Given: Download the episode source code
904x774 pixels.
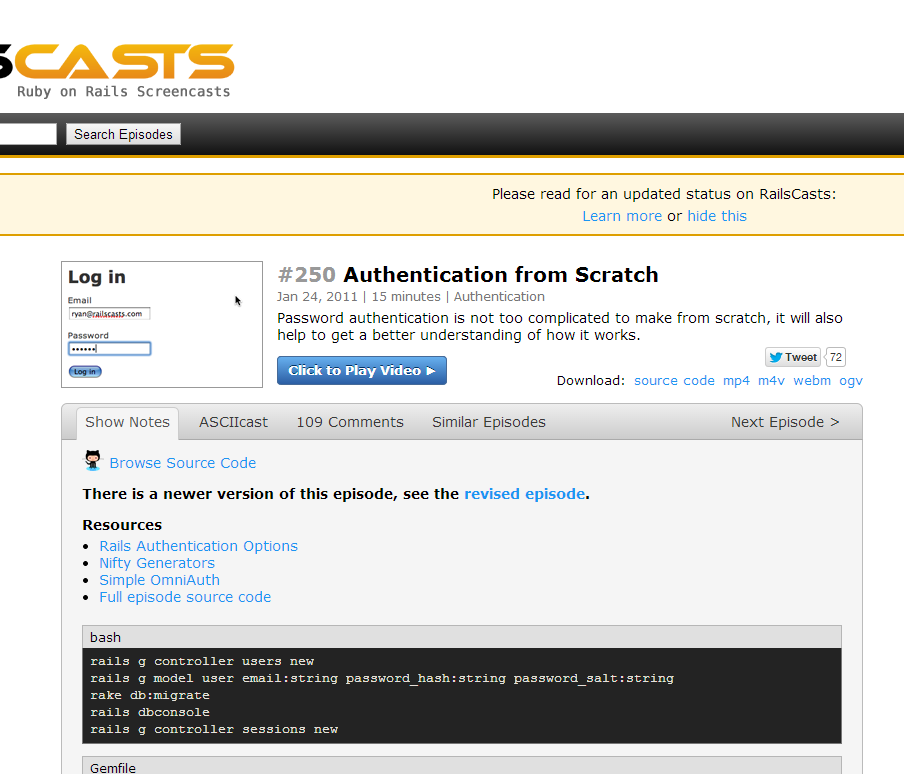Looking at the screenshot, I should point(674,381).
